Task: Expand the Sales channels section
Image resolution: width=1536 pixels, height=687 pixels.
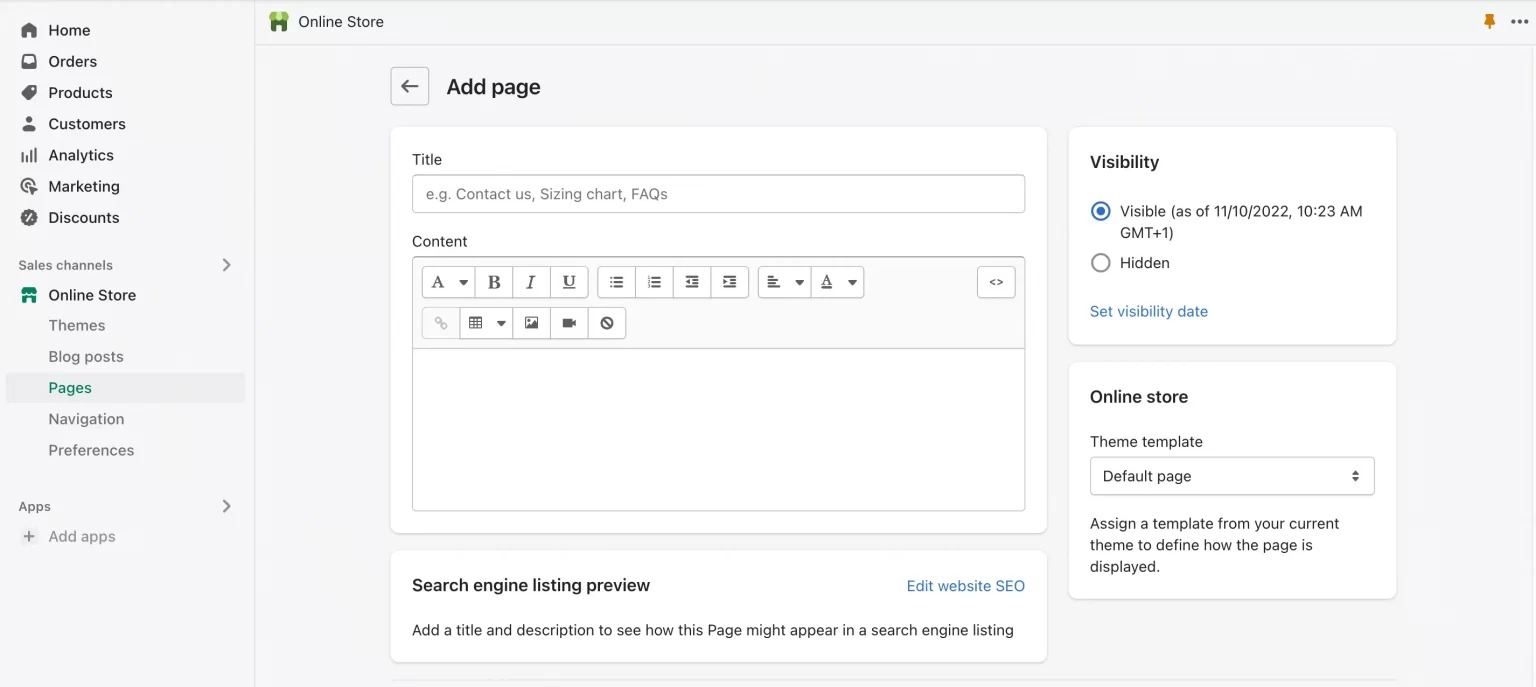Action: pyautogui.click(x=227, y=265)
